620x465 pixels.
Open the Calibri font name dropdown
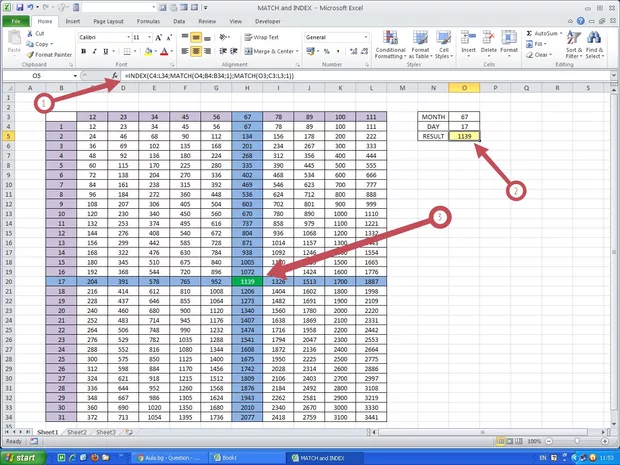[x=129, y=37]
